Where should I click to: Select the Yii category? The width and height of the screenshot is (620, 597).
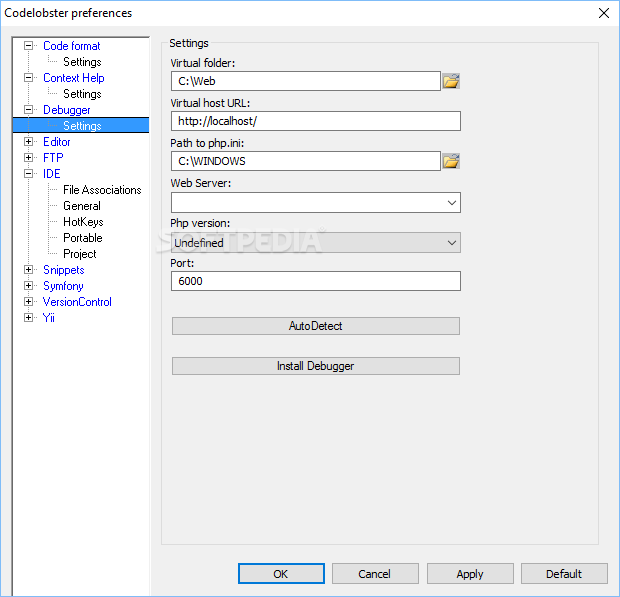[48, 318]
